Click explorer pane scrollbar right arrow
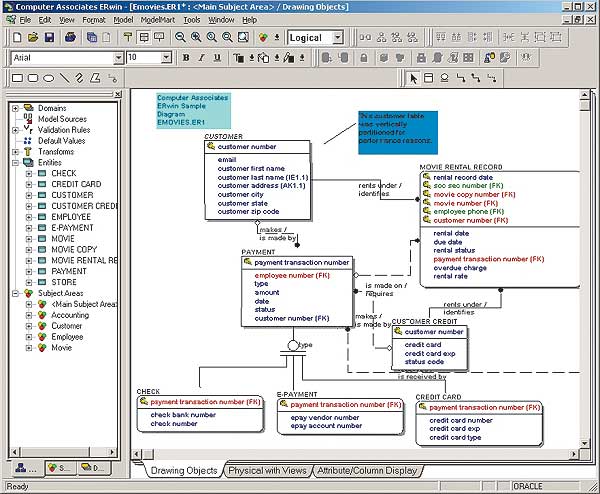This screenshot has width=600, height=494. (112, 452)
